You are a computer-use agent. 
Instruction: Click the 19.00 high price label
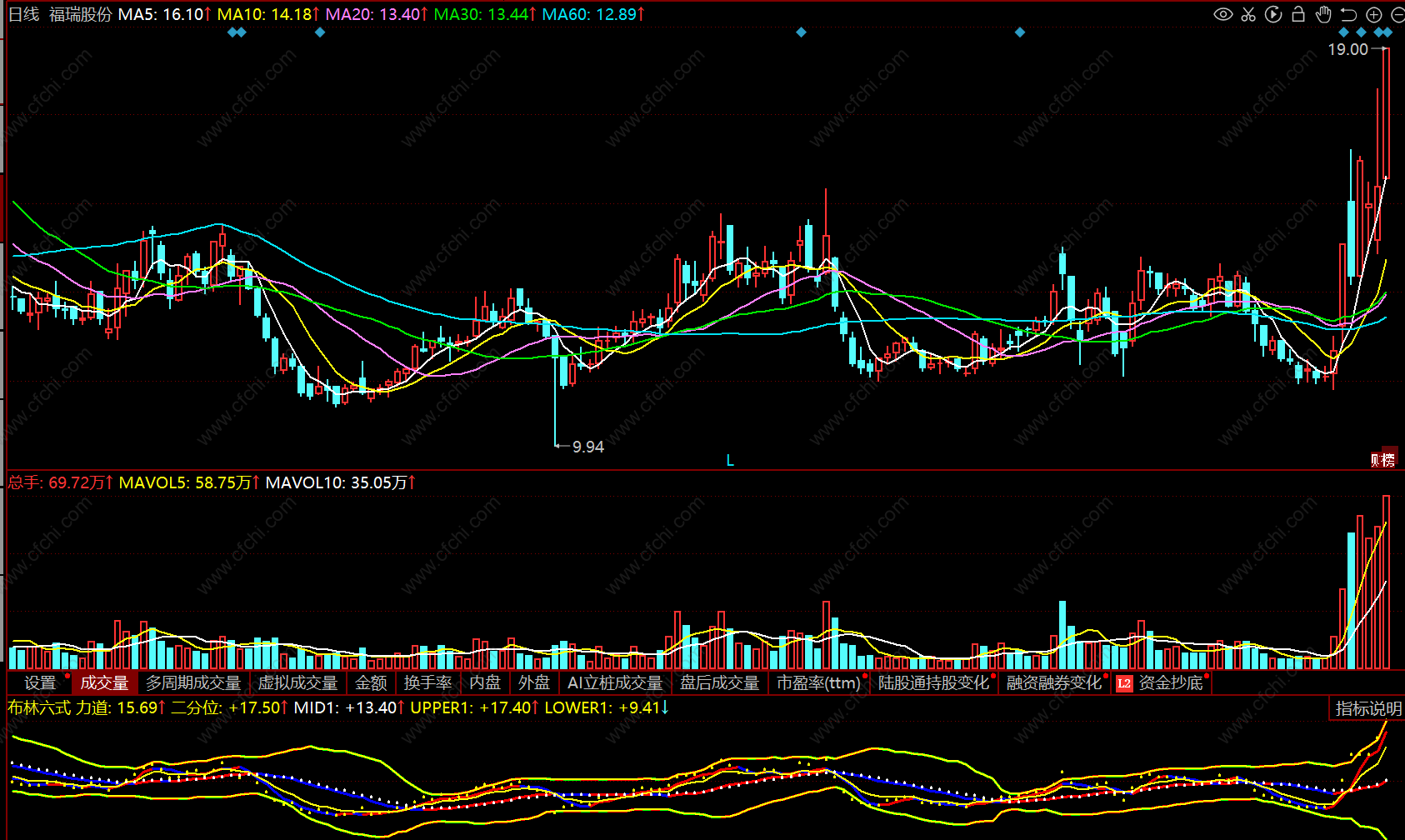[x=1347, y=50]
